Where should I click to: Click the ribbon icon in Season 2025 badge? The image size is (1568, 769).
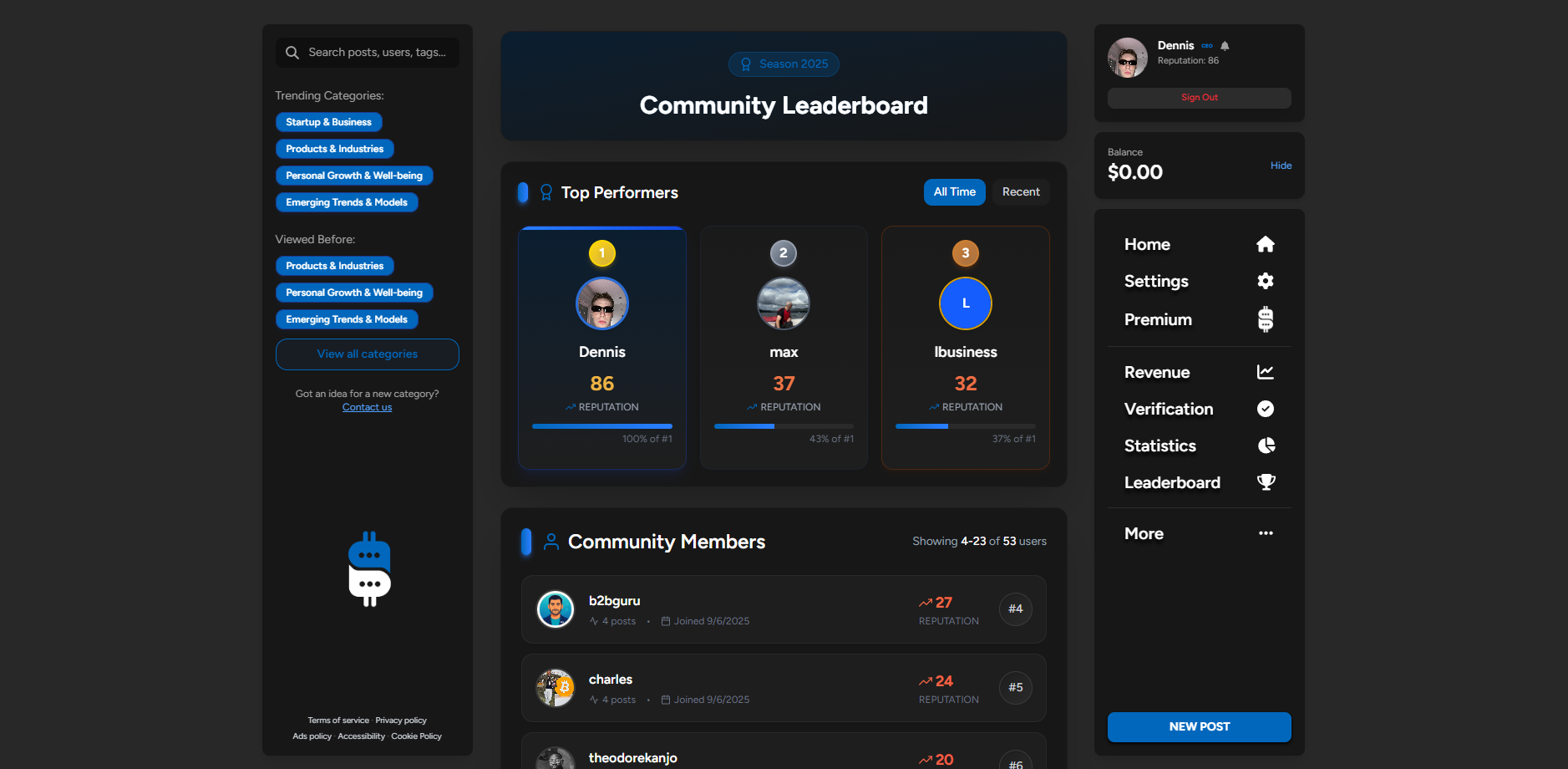(746, 64)
